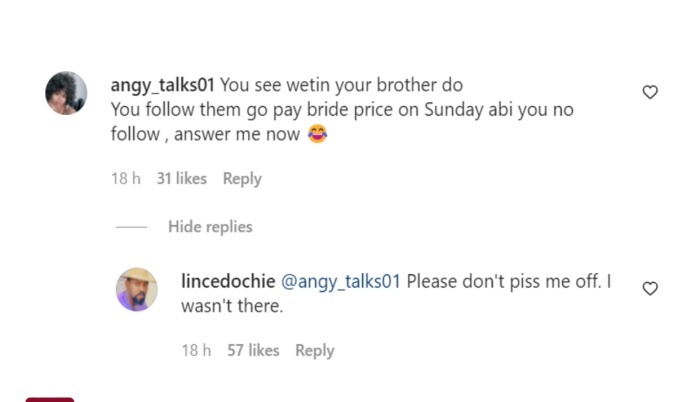
Task: Click the dark red item at bottom-left edge
Action: click(x=50, y=399)
